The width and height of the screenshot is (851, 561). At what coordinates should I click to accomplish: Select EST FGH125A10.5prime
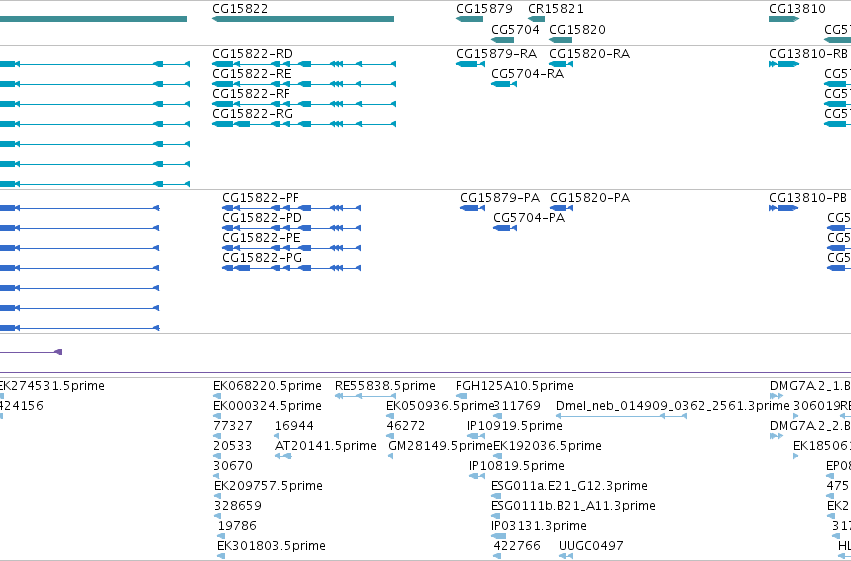(x=461, y=396)
